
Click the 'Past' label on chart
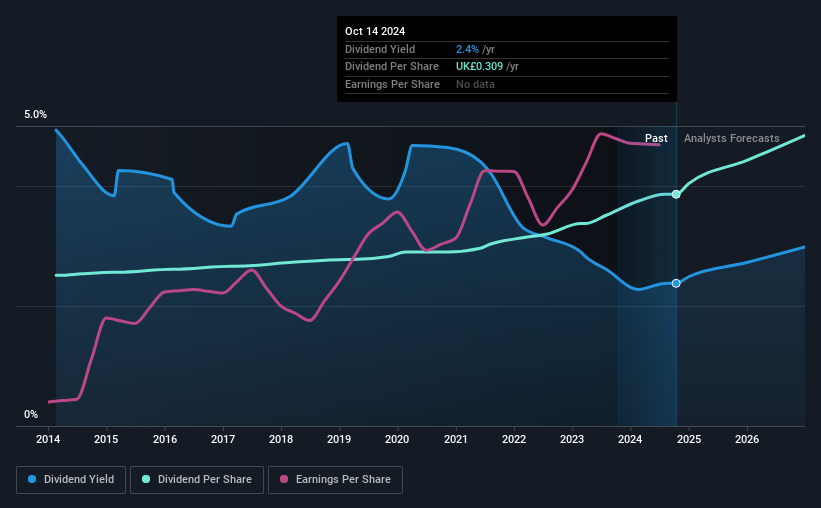pos(656,138)
